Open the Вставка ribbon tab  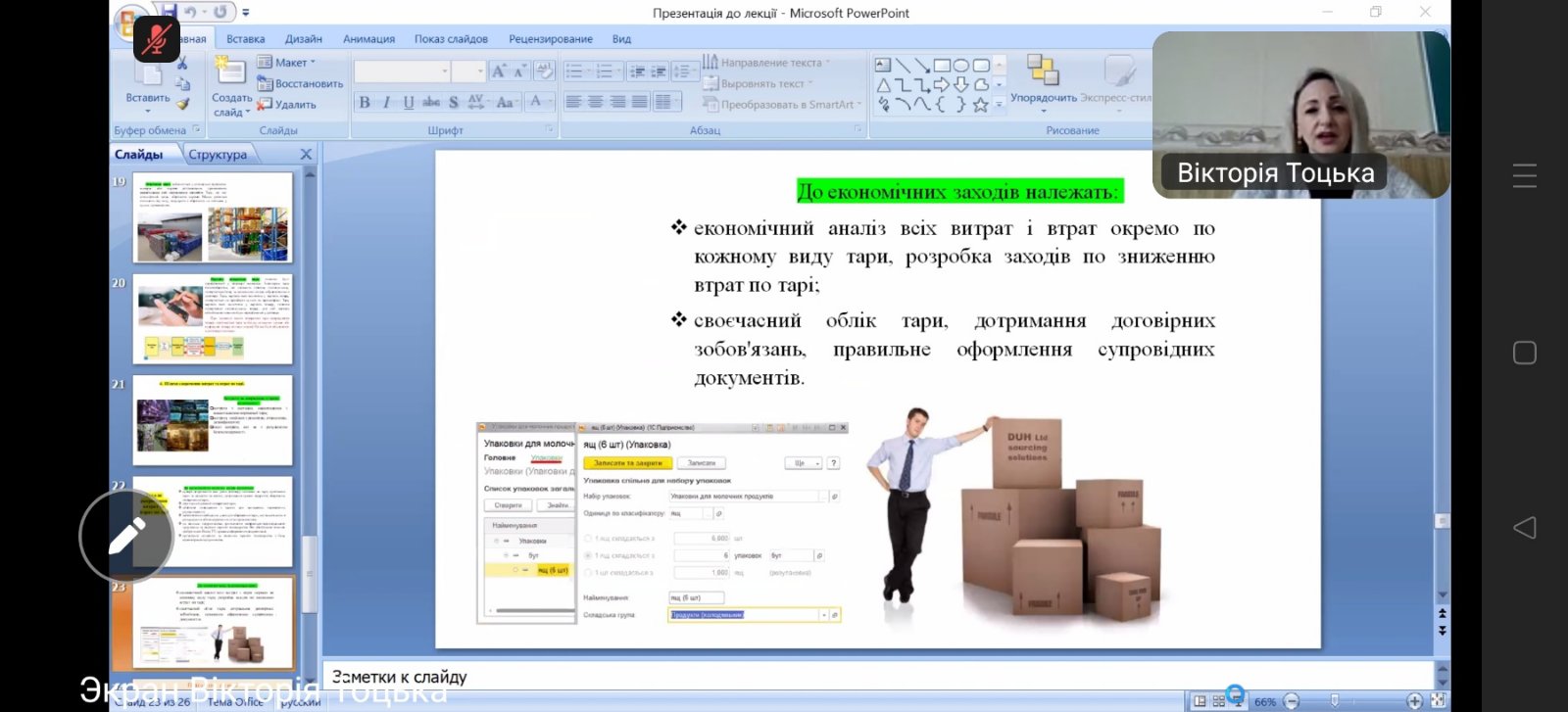click(x=245, y=39)
